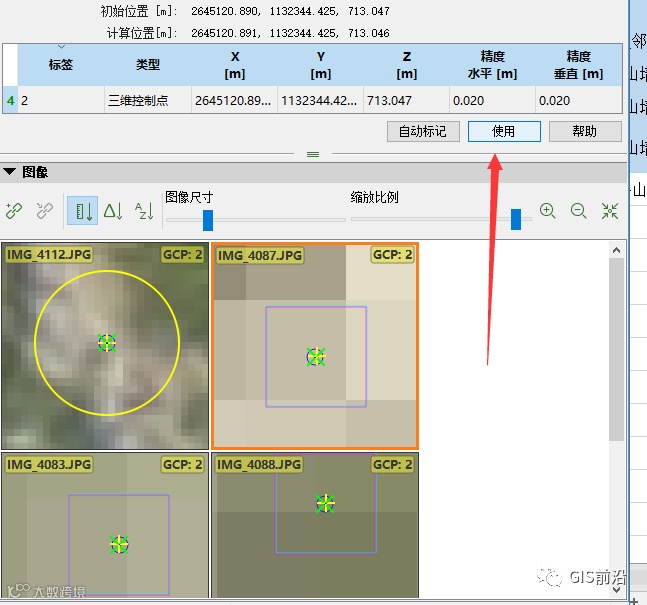
Task: Sort images alphabetically A-Z icon
Action: [144, 211]
